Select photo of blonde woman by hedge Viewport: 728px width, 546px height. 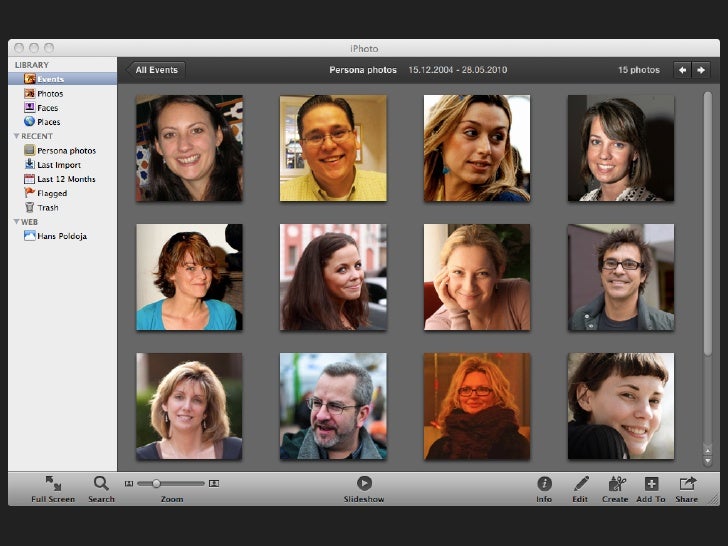pos(189,406)
